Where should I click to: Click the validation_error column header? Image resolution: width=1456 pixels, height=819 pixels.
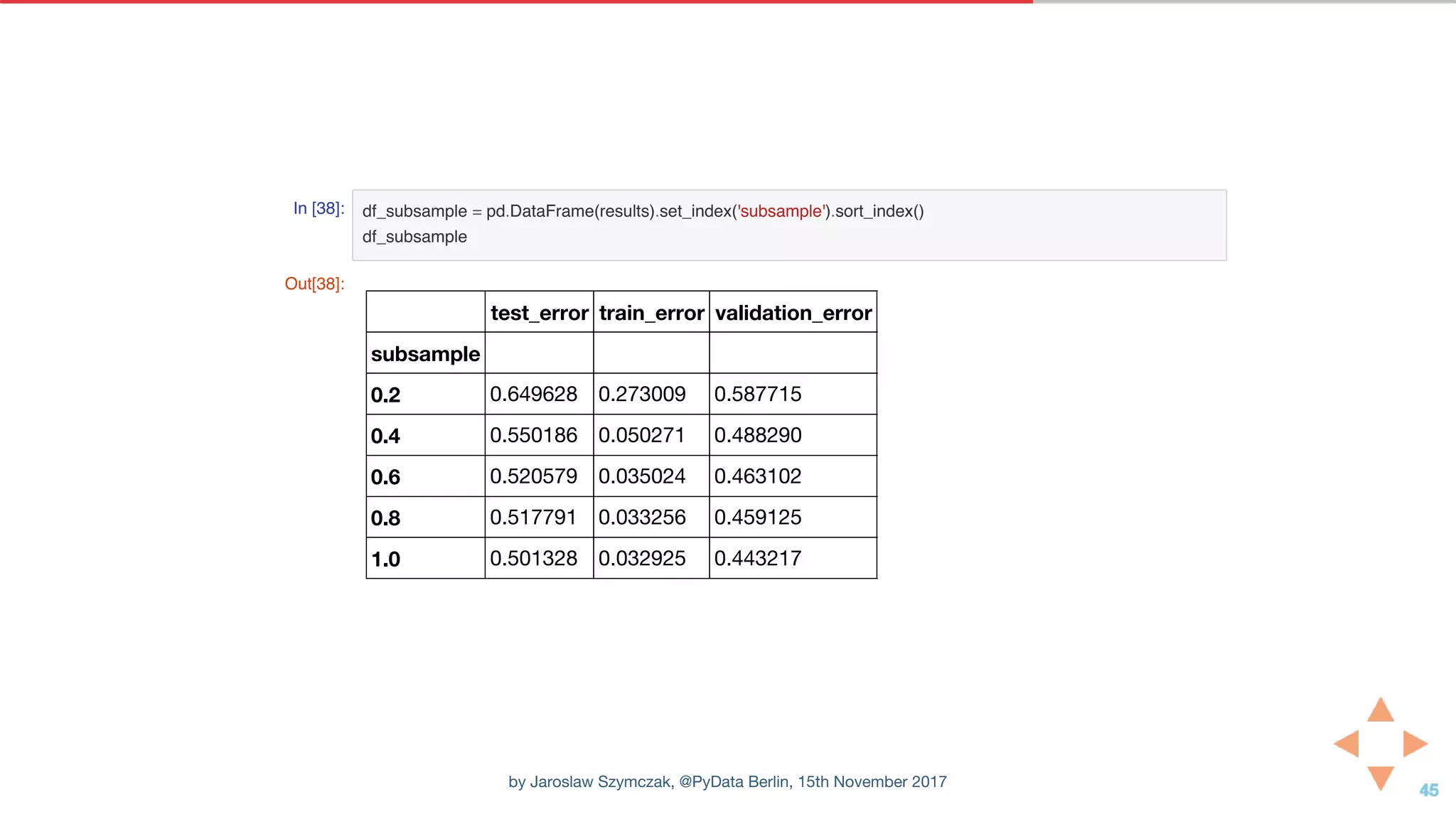[x=793, y=312]
